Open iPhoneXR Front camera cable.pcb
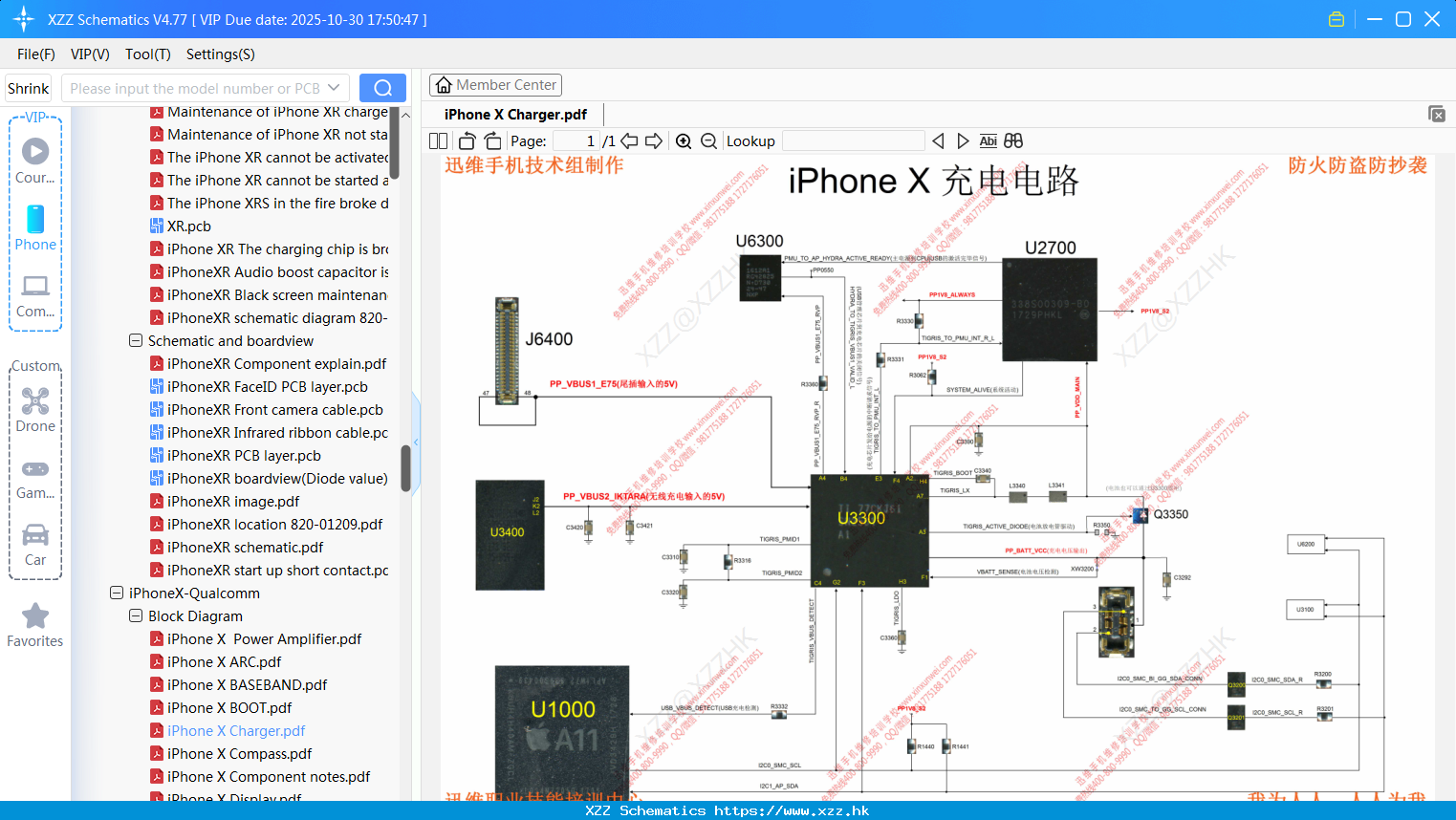 click(275, 409)
